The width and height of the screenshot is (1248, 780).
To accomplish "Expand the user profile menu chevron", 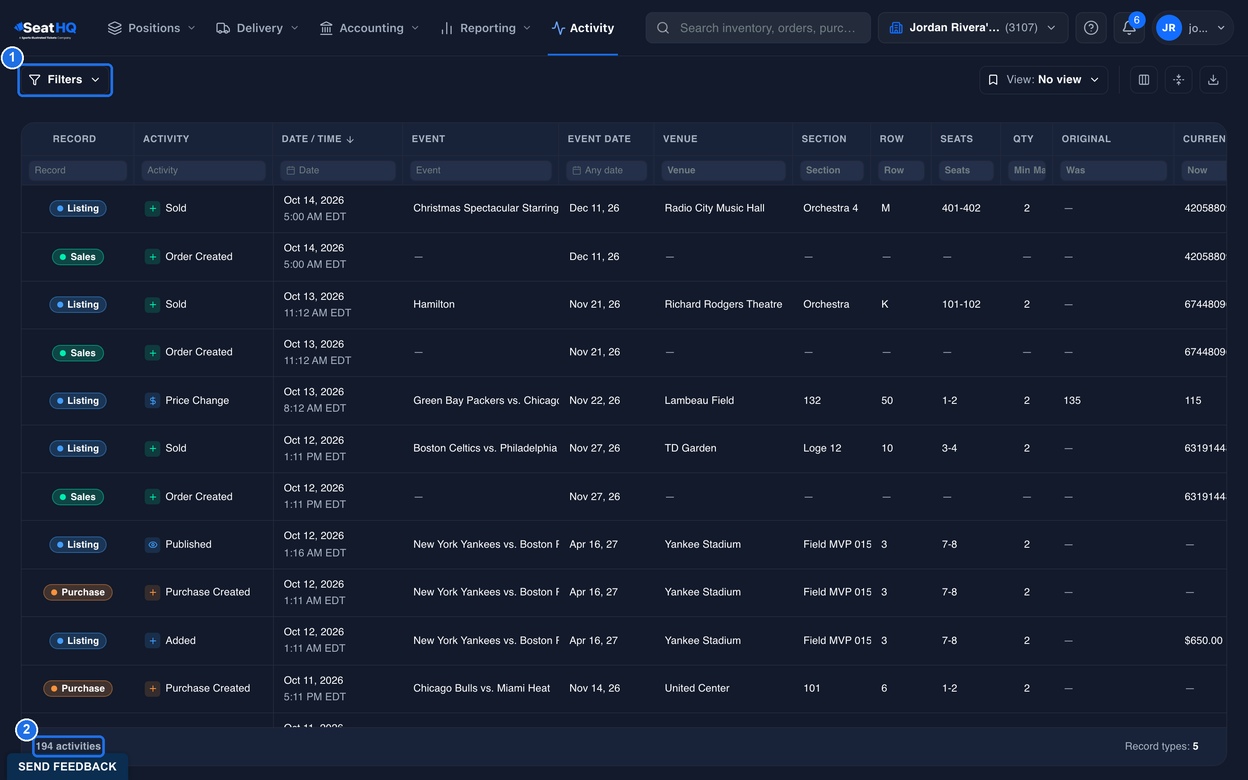I will 1221,28.
